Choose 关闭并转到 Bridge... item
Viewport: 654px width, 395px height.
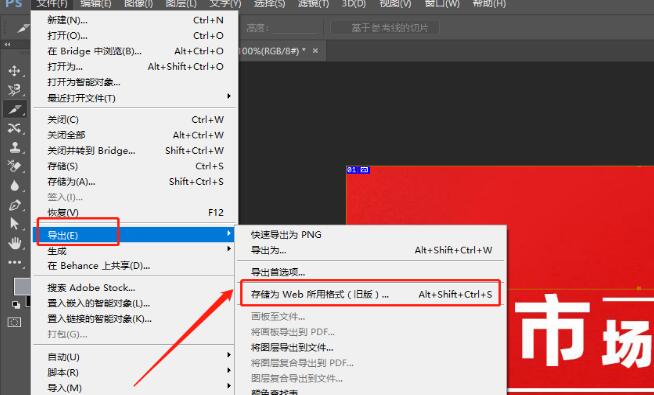click(x=135, y=151)
